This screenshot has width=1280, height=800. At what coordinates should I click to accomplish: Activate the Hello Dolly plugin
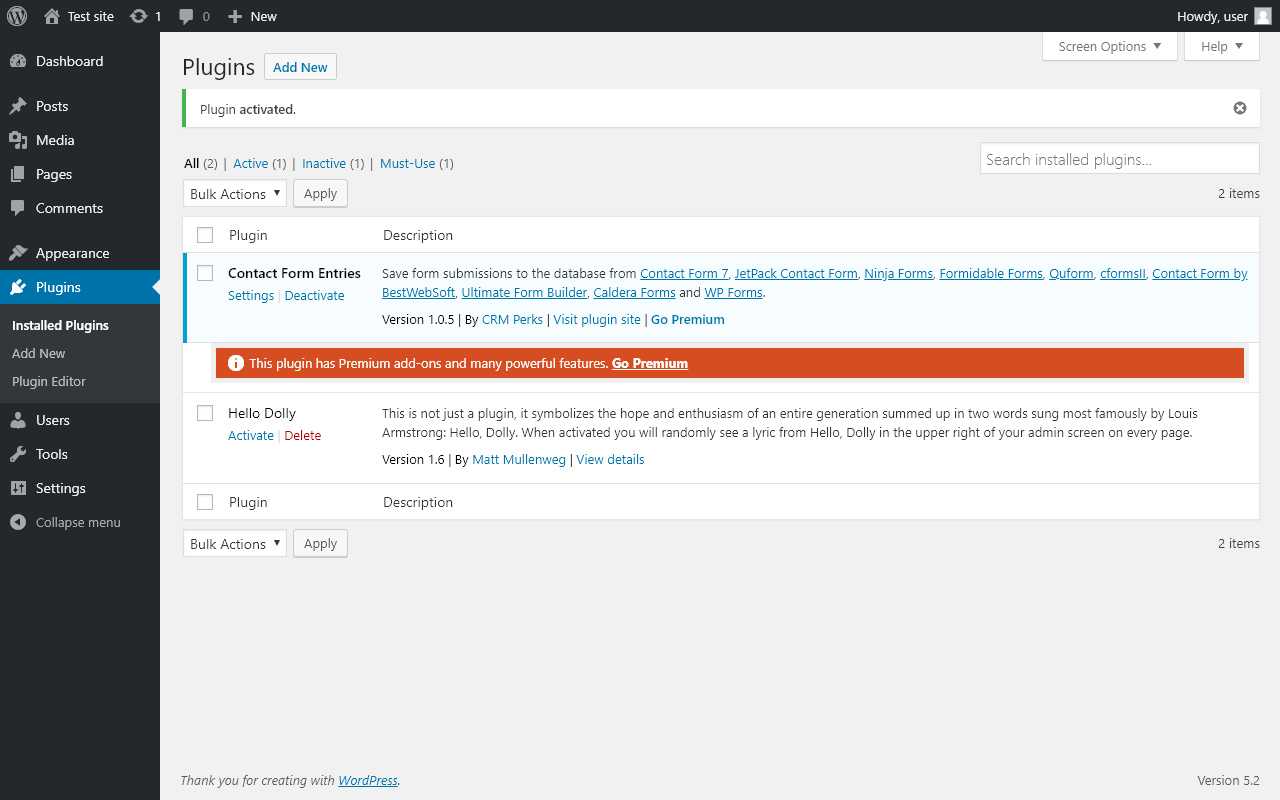point(251,435)
